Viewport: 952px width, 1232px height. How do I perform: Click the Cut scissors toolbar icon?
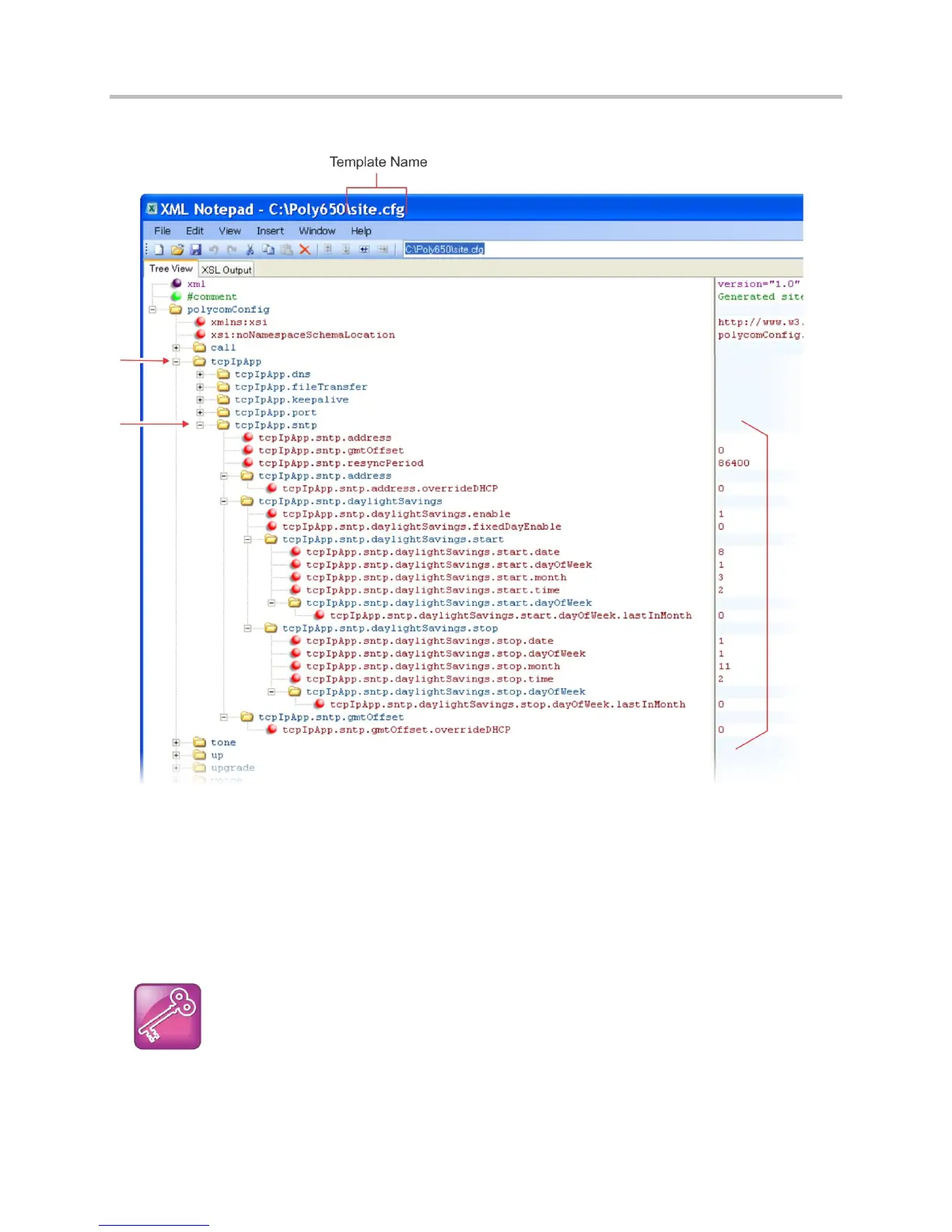[x=250, y=250]
